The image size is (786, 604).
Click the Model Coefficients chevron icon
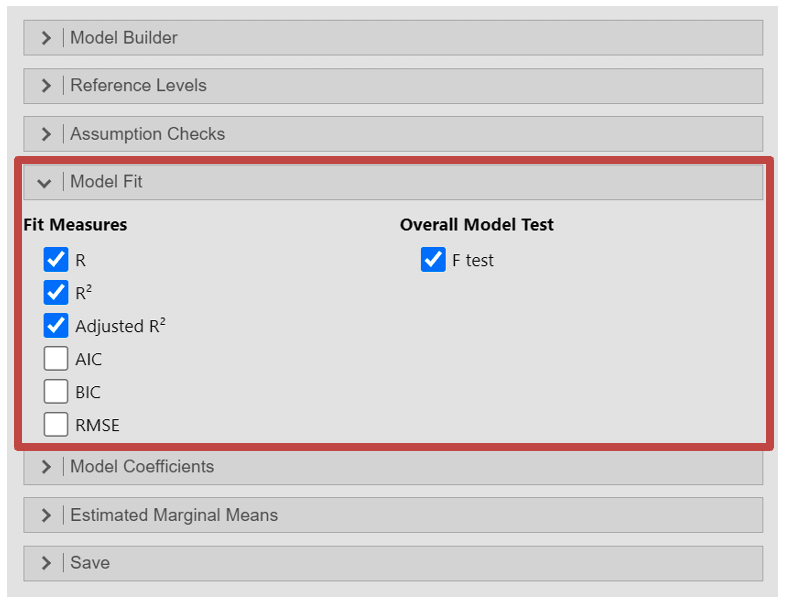coord(46,467)
